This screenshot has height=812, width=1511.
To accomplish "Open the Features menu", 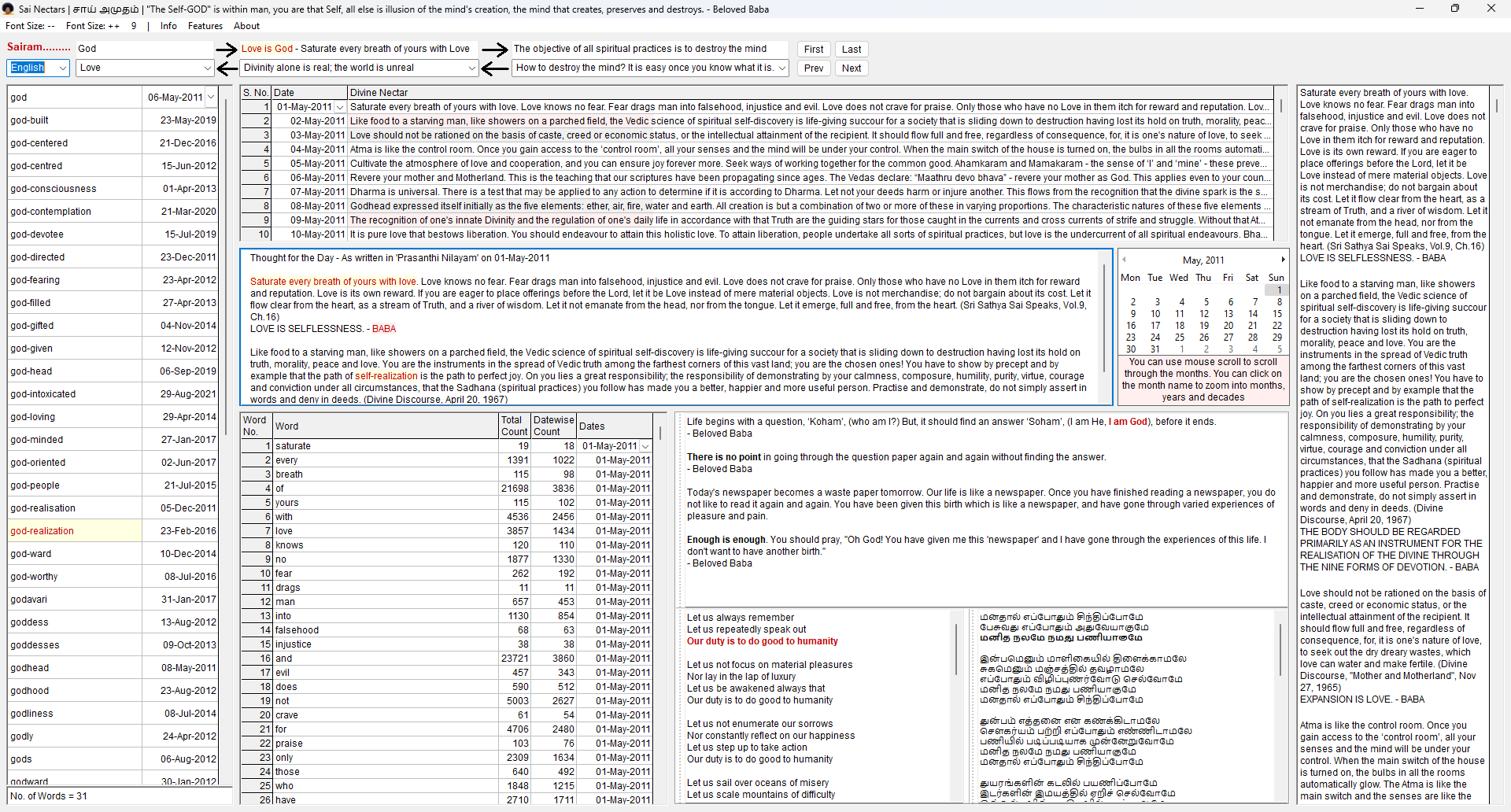I will (205, 26).
